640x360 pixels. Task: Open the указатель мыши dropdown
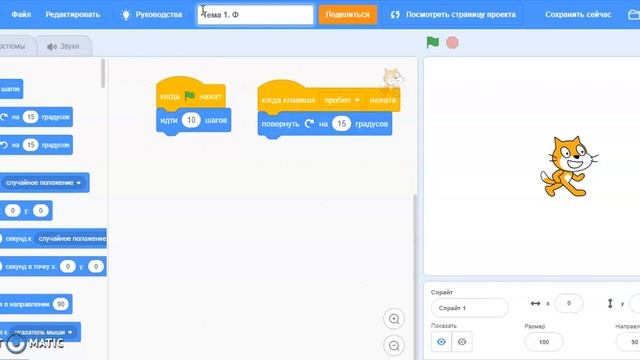[x=43, y=332]
